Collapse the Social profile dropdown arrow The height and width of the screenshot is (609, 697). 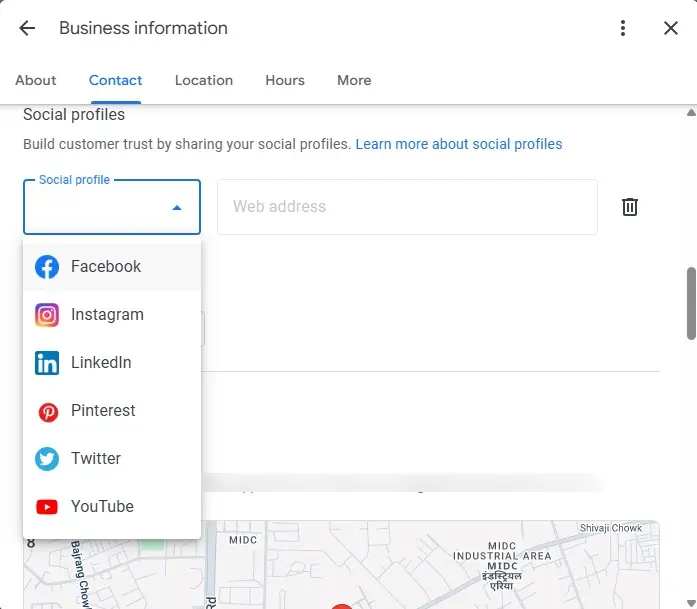click(177, 208)
